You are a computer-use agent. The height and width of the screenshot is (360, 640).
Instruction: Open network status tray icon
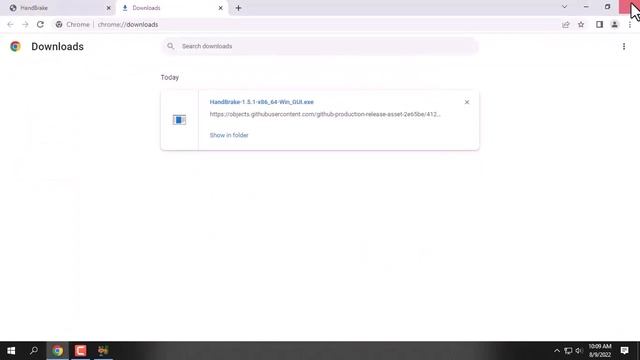pos(568,351)
